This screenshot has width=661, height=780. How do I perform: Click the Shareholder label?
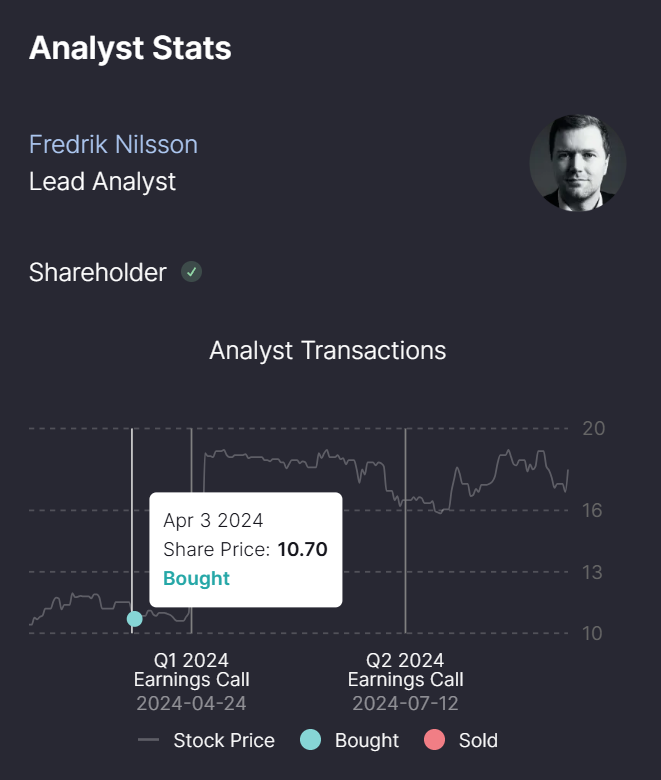click(97, 273)
